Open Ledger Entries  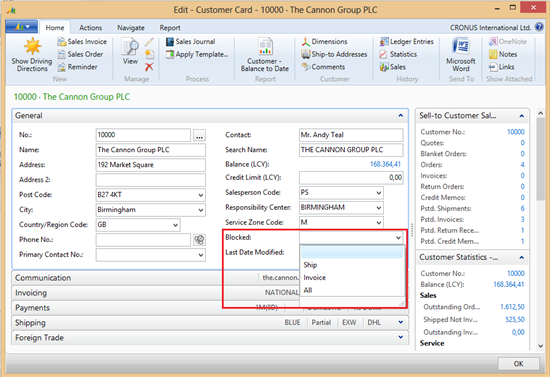click(407, 42)
